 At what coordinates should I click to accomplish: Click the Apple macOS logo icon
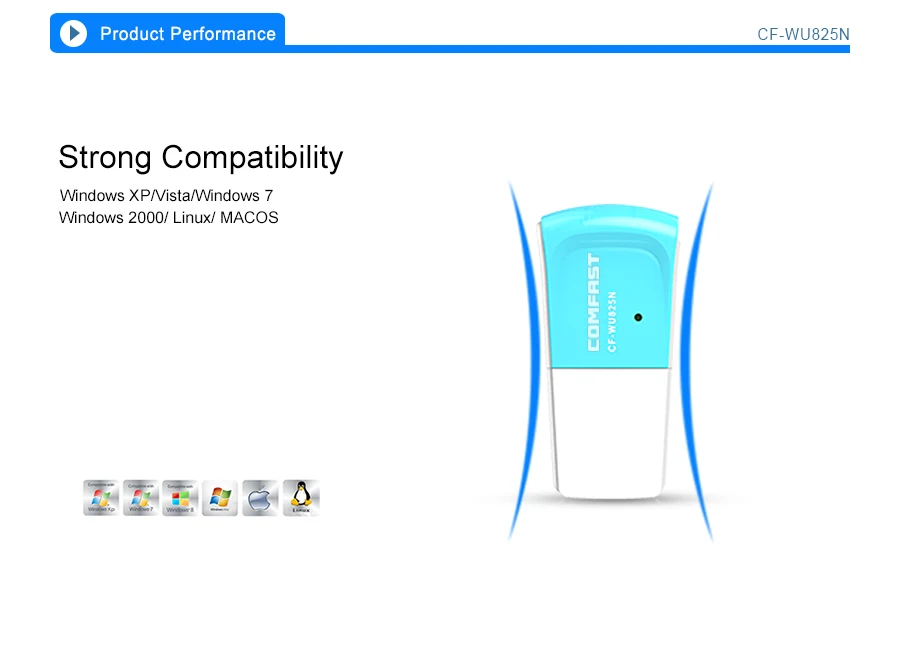click(x=260, y=498)
